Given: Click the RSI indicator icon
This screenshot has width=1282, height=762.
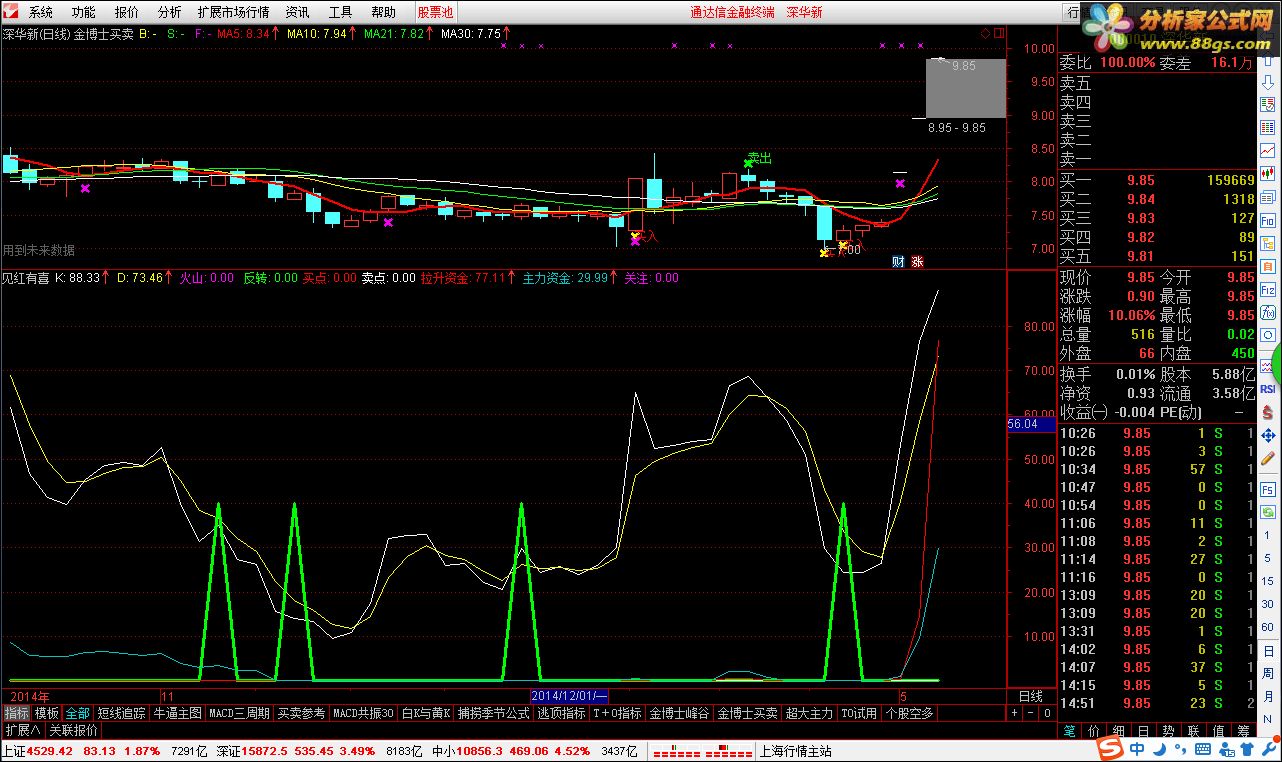Looking at the screenshot, I should point(1267,388).
